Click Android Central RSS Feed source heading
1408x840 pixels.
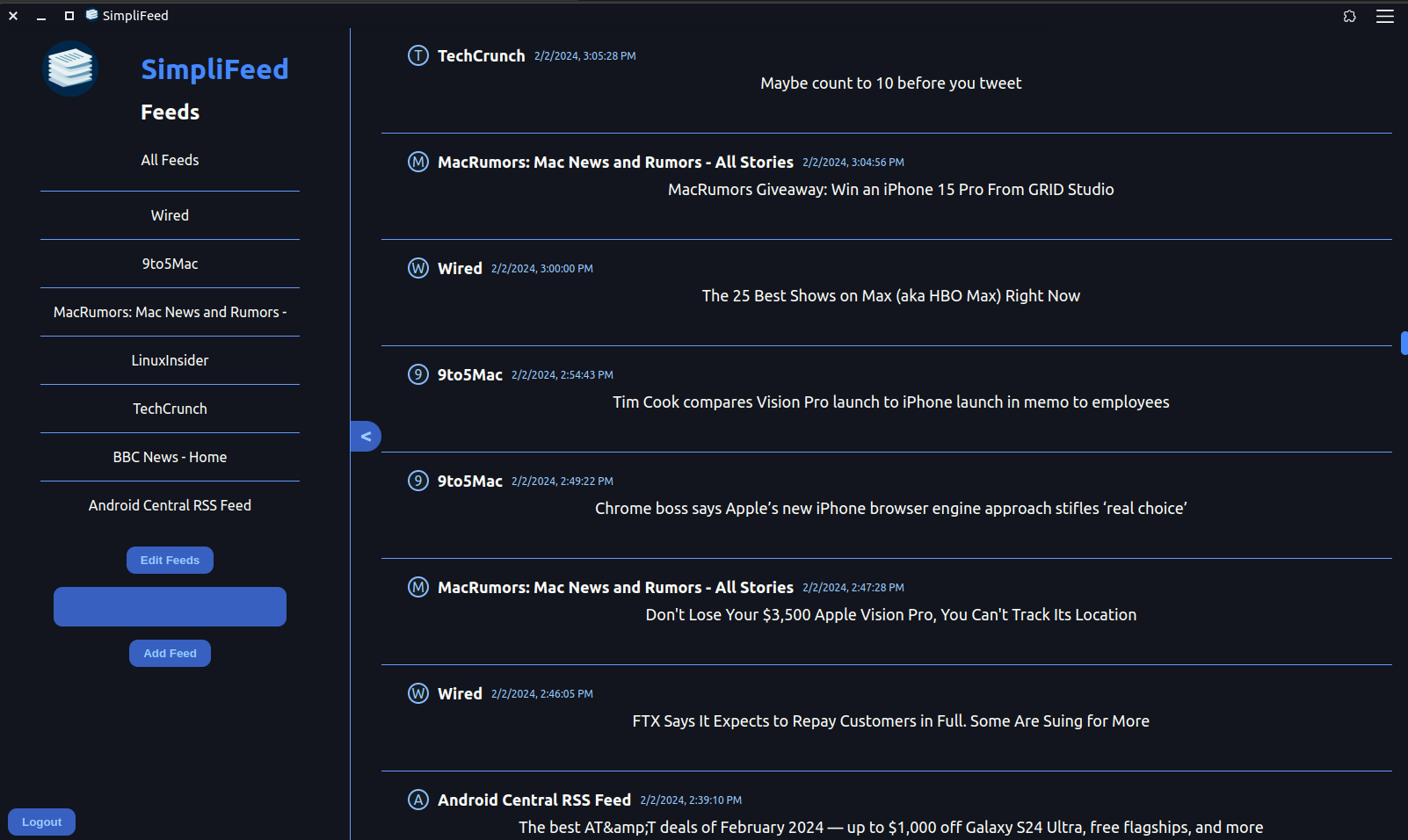(x=534, y=800)
